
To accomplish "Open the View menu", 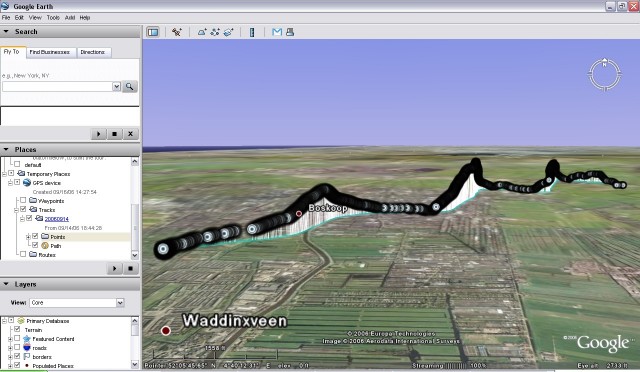I will coord(35,18).
